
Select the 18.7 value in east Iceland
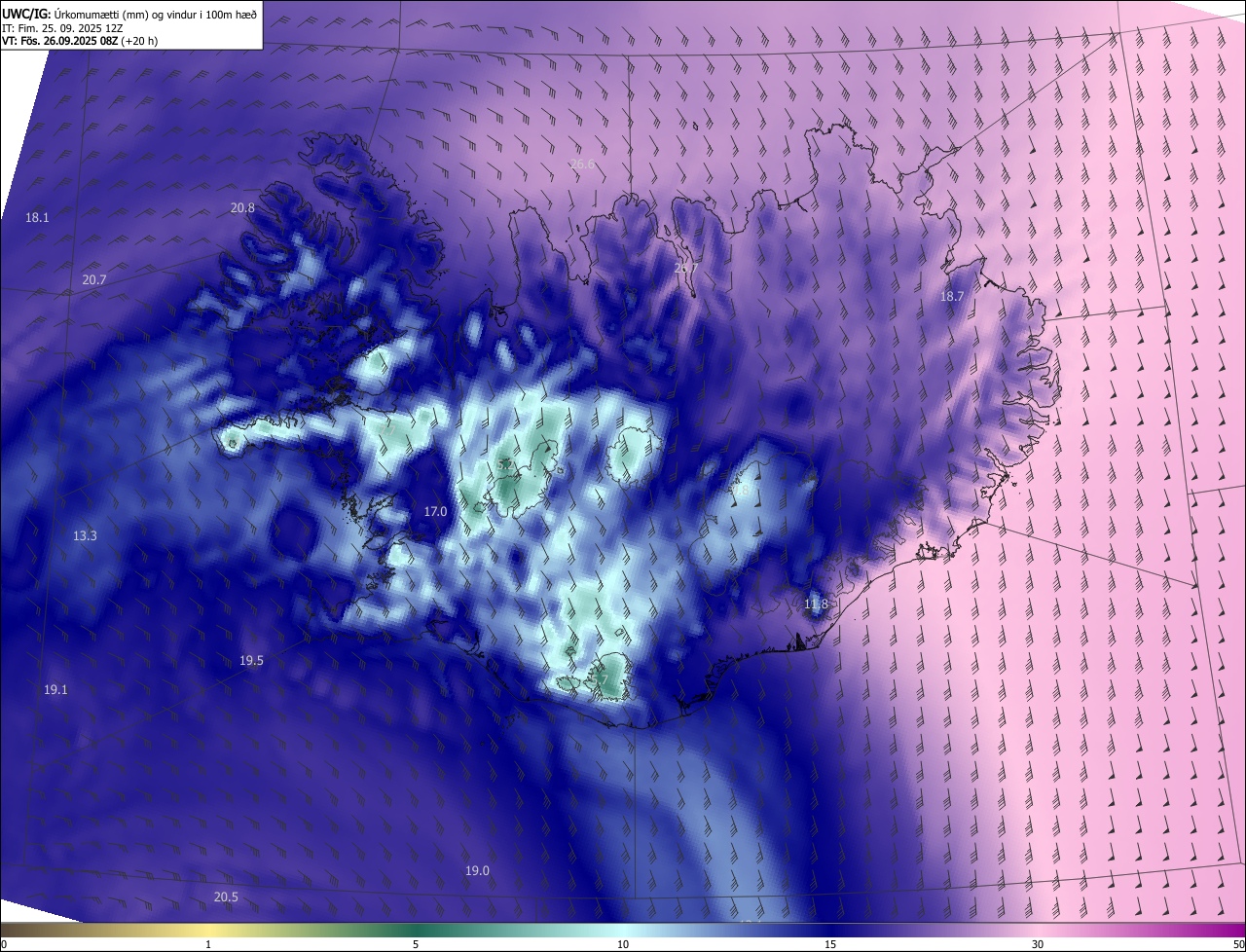(951, 296)
